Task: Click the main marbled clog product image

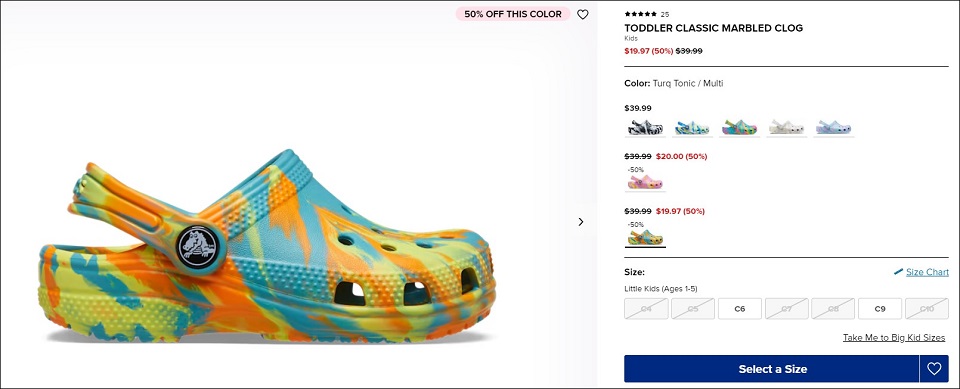Action: click(x=268, y=247)
